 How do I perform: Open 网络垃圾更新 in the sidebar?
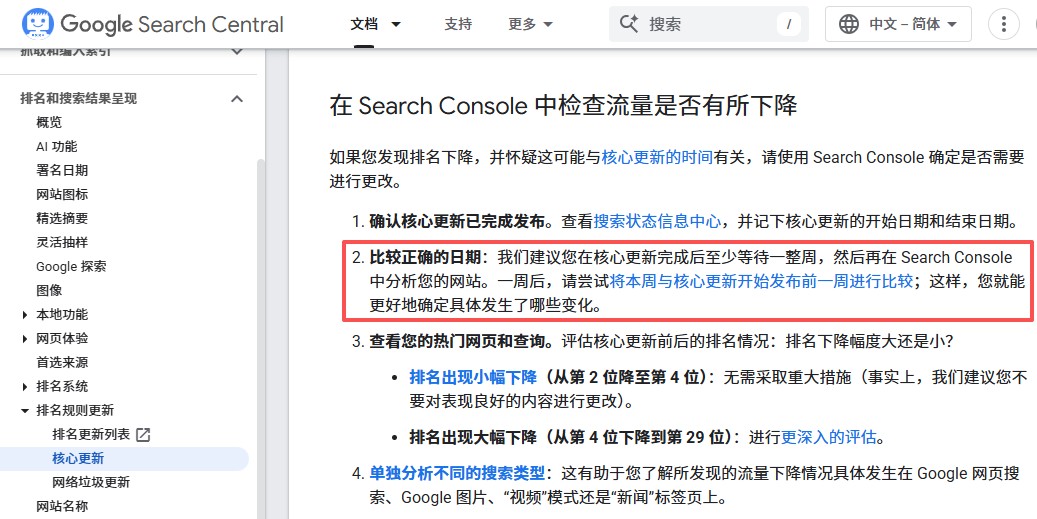coord(91,482)
